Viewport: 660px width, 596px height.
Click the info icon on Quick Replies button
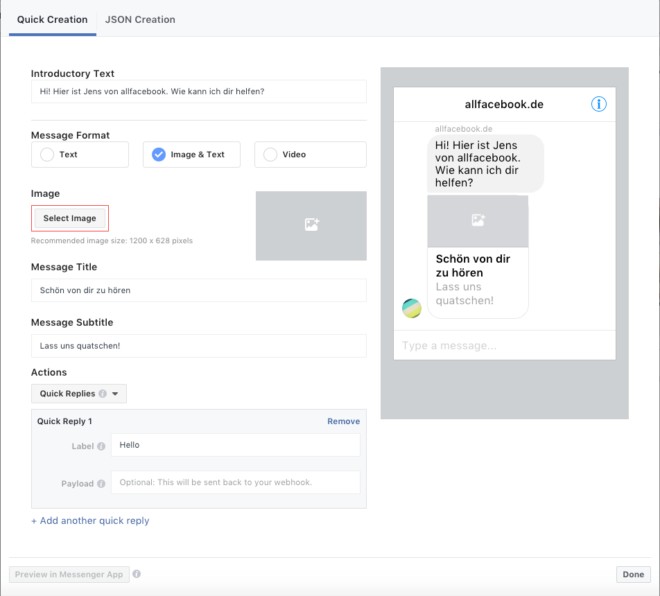103,394
